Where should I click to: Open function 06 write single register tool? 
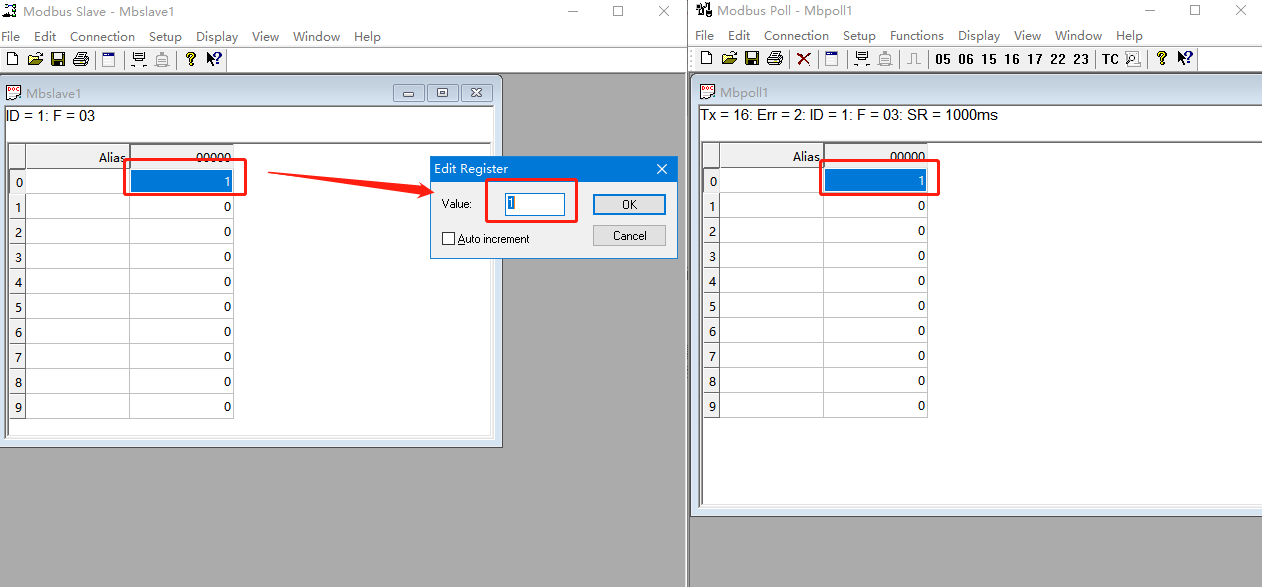click(x=965, y=59)
